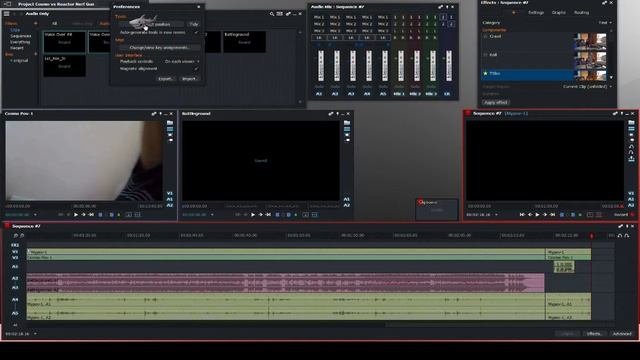
Task: Click the Advanced button below the timeline
Action: pos(622,334)
